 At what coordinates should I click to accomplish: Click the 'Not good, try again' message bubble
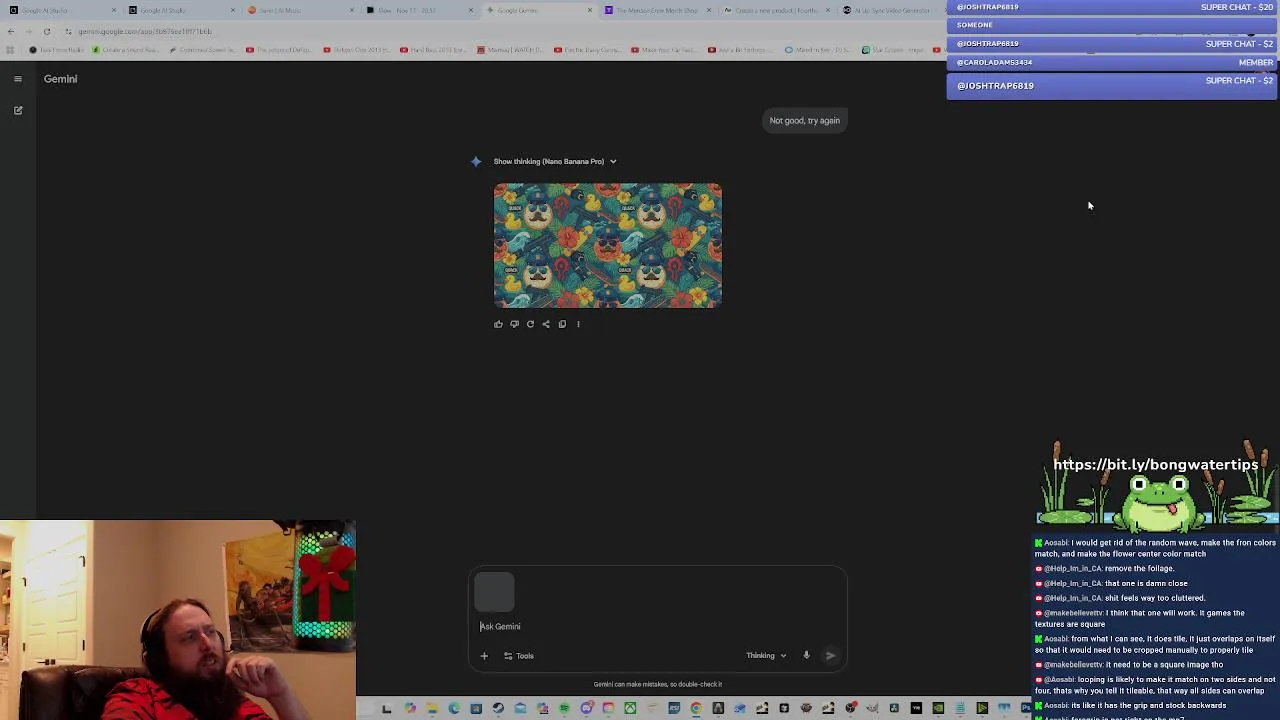tap(805, 120)
